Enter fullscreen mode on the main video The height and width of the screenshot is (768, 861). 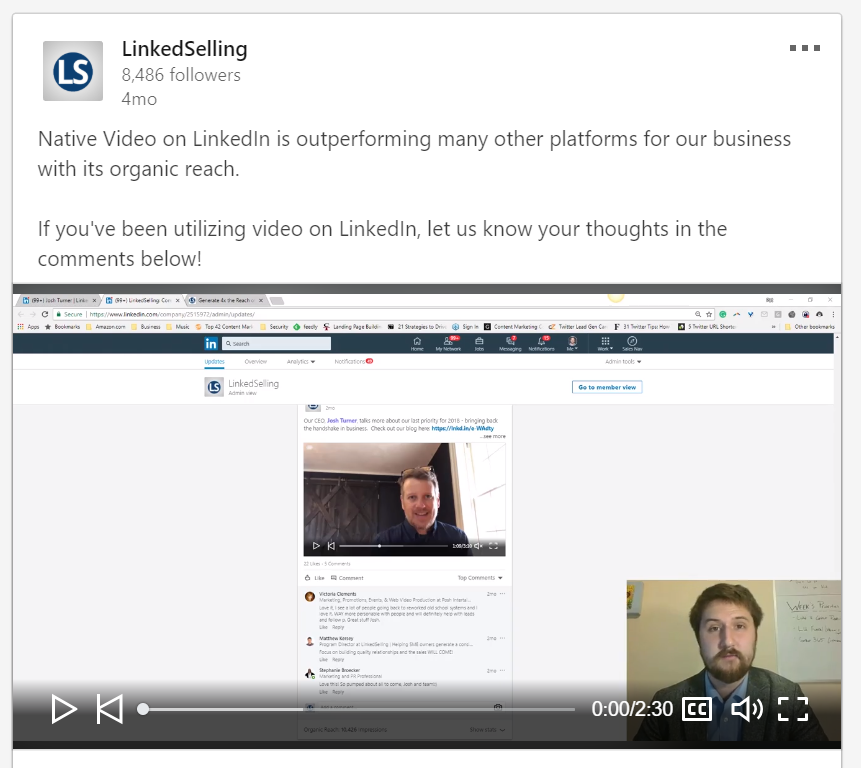[x=792, y=709]
